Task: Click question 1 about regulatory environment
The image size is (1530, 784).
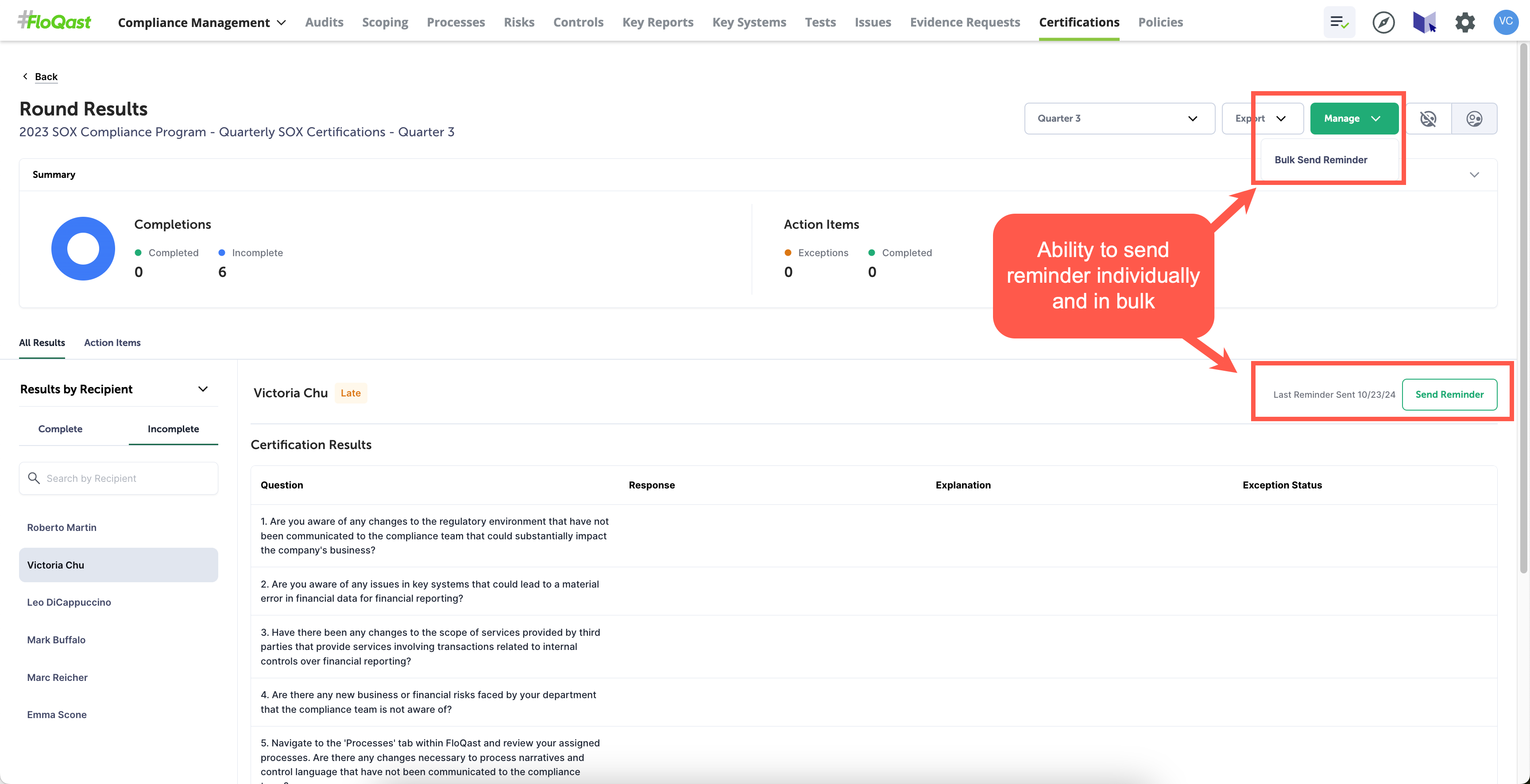Action: [x=435, y=535]
